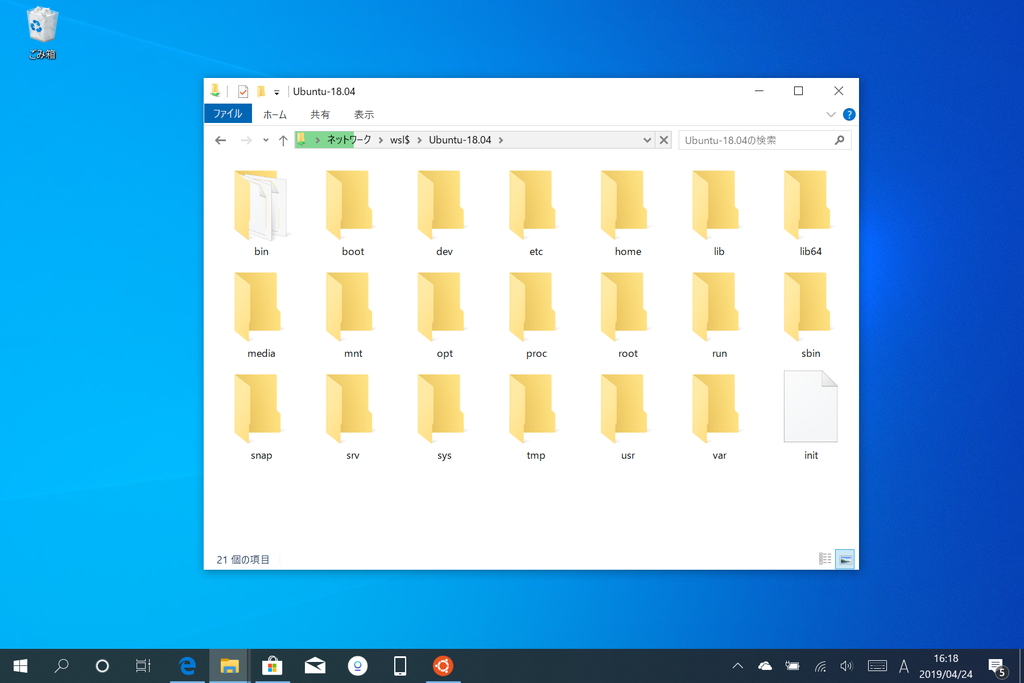The height and width of the screenshot is (683, 1024).
Task: Open the Mail app from the taskbar
Action: click(315, 666)
